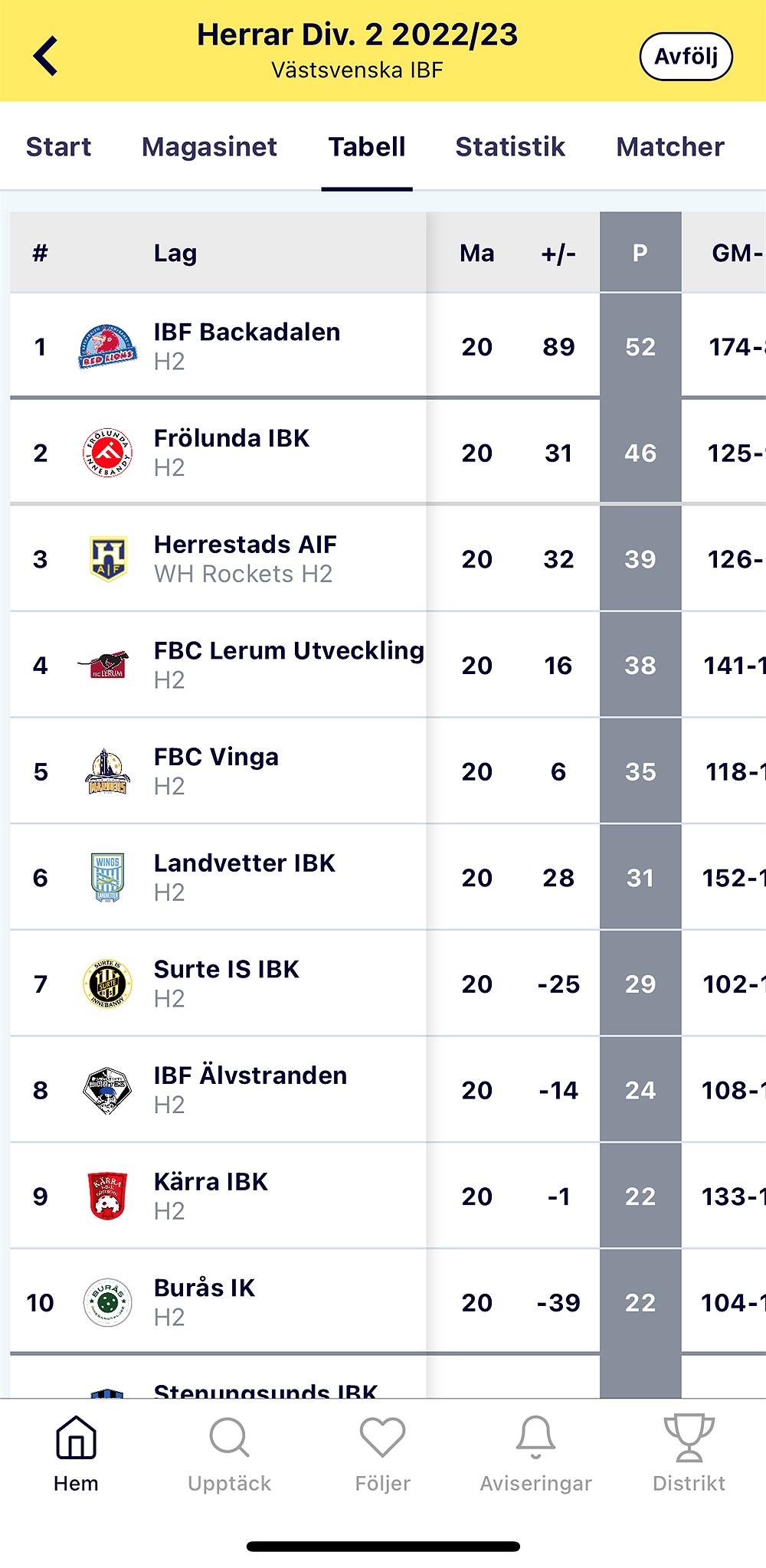The height and width of the screenshot is (1568, 766).
Task: Open FBC Lerum Utveckling team row
Action: 388,665
